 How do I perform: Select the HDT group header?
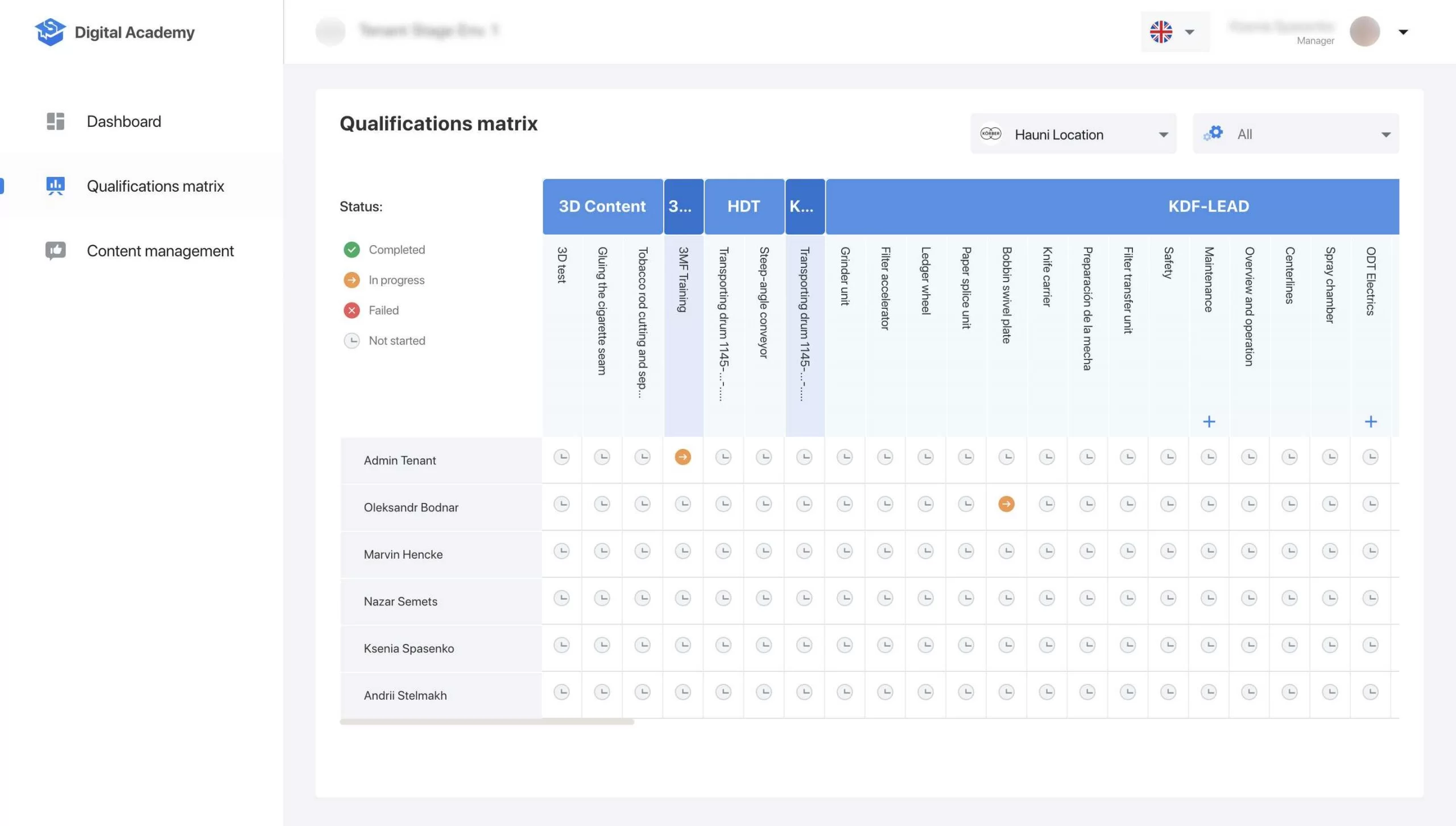pyautogui.click(x=743, y=206)
